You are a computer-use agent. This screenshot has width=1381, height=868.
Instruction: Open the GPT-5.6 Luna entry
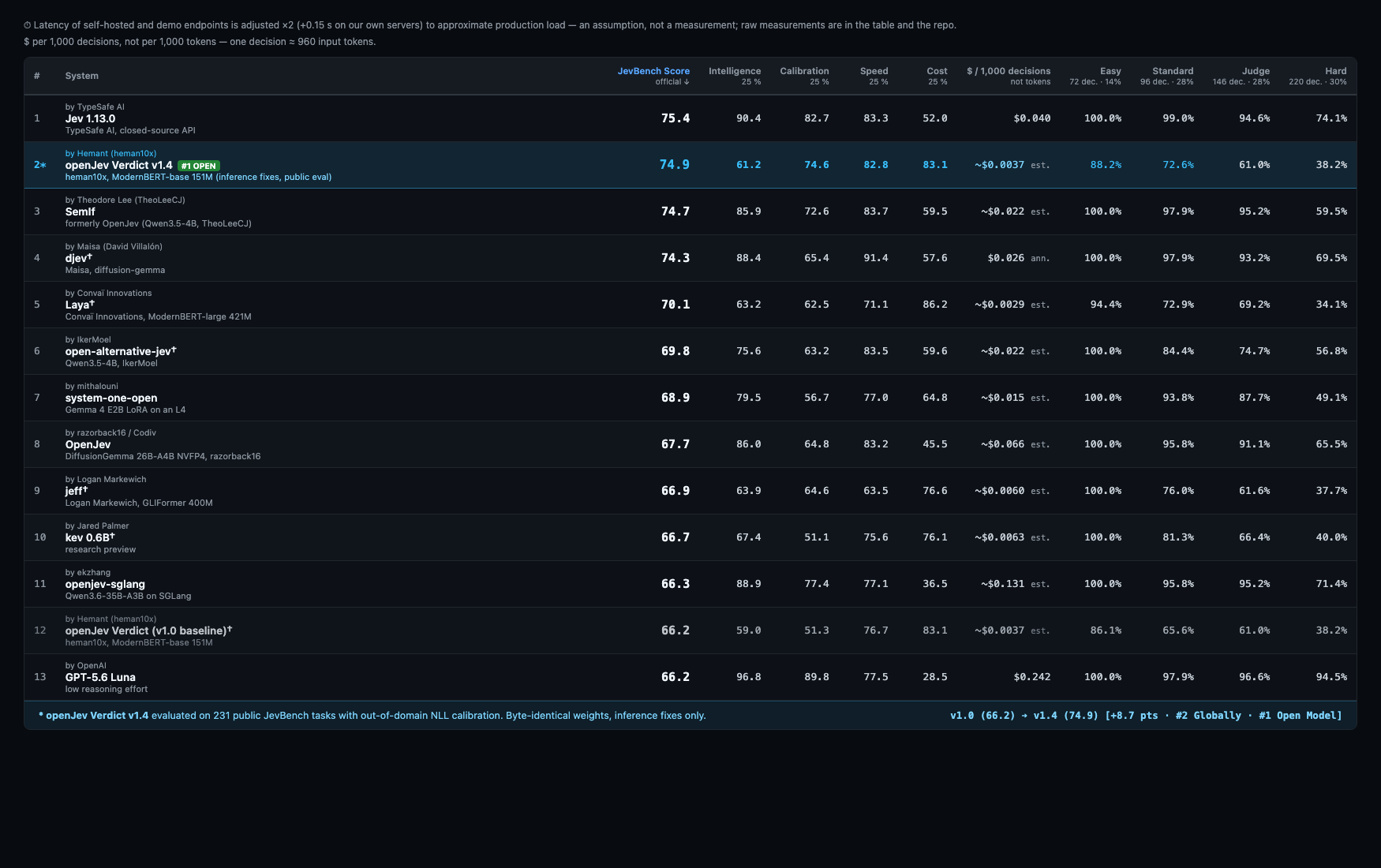pos(100,677)
